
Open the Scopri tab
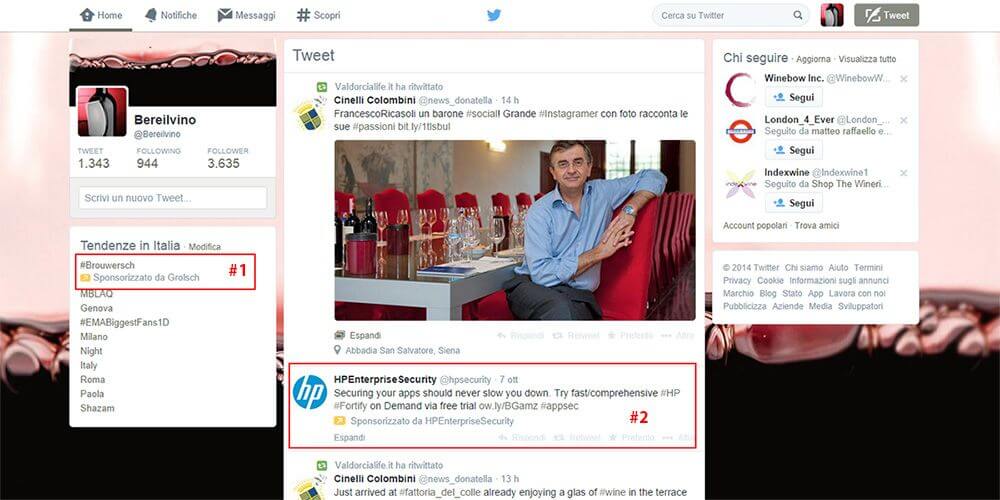(x=318, y=15)
